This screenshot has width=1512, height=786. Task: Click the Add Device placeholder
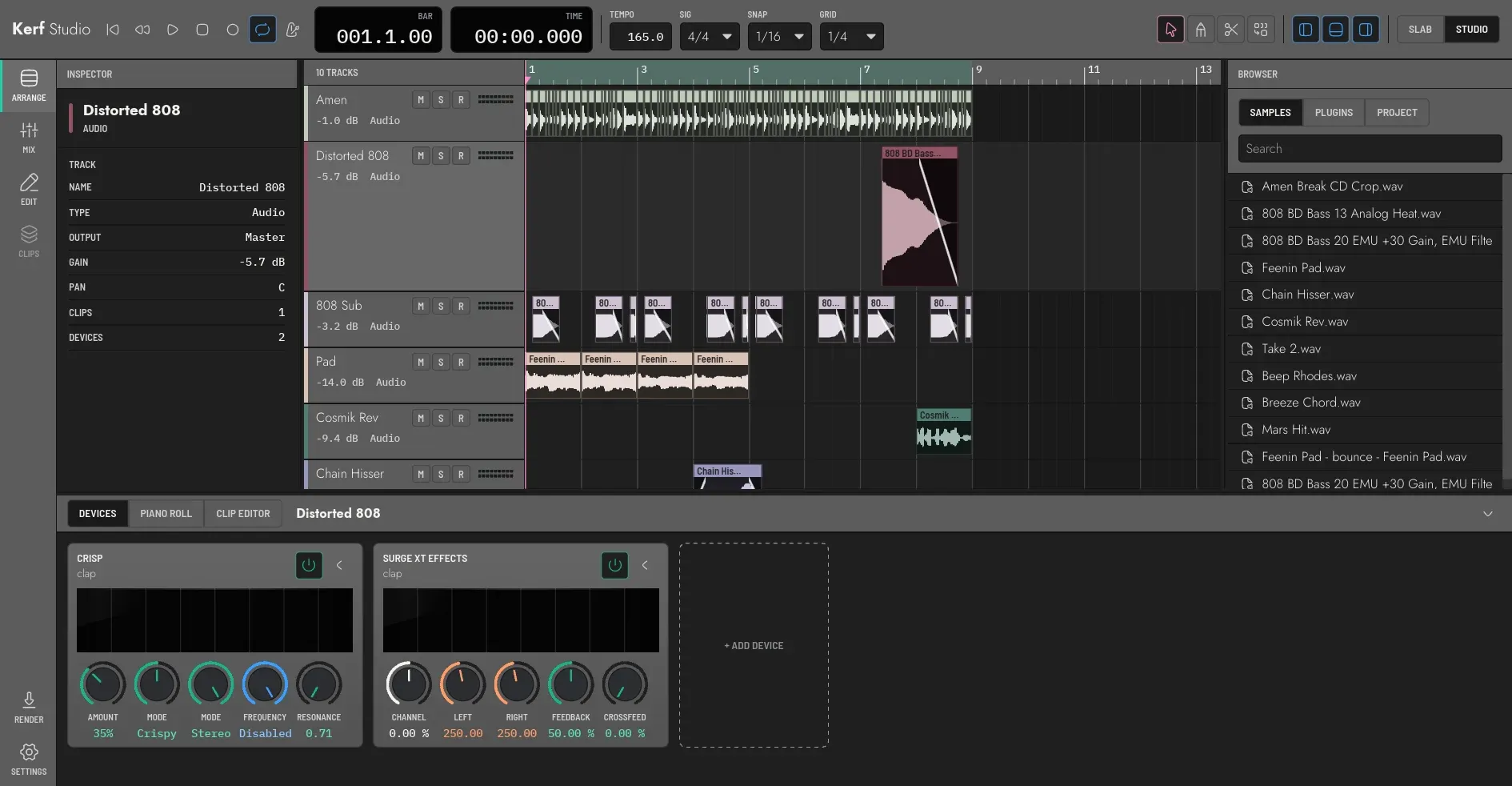pyautogui.click(x=754, y=645)
